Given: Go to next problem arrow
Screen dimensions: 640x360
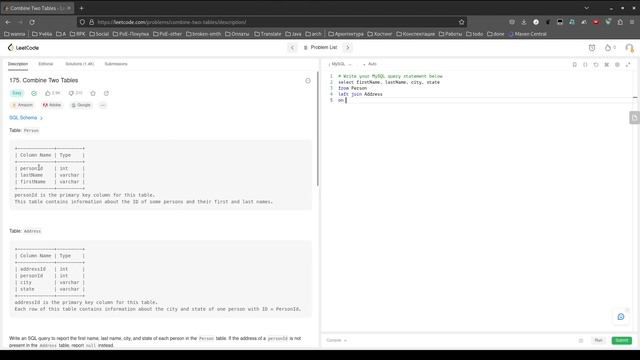Looking at the screenshot, I should point(348,48).
